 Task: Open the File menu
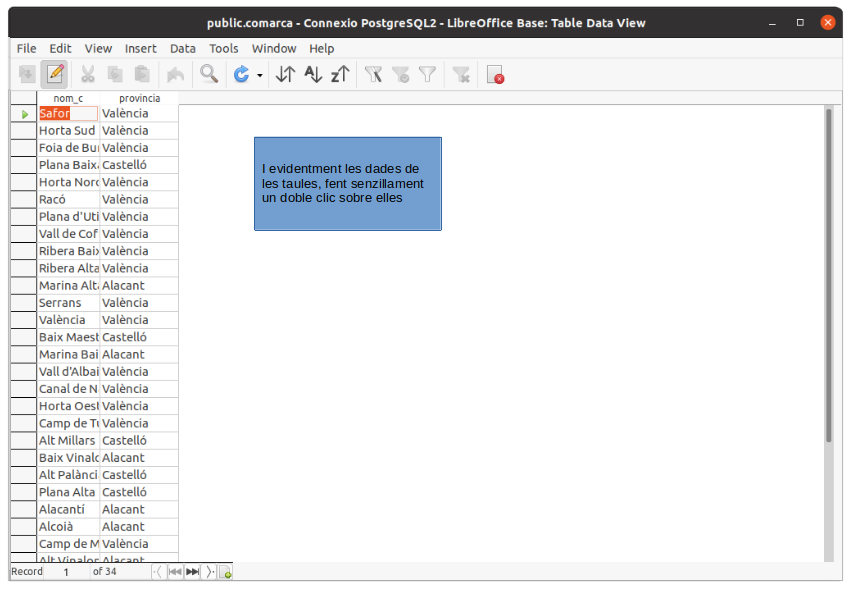coord(27,49)
